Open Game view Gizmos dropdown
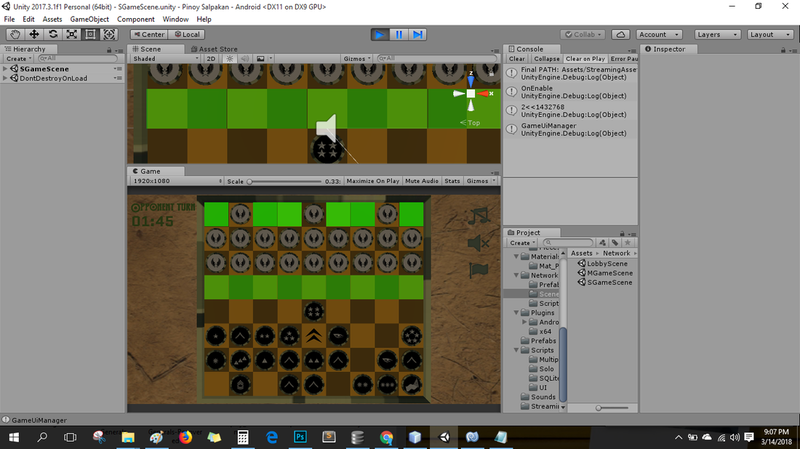This screenshot has height=449, width=800. point(481,181)
